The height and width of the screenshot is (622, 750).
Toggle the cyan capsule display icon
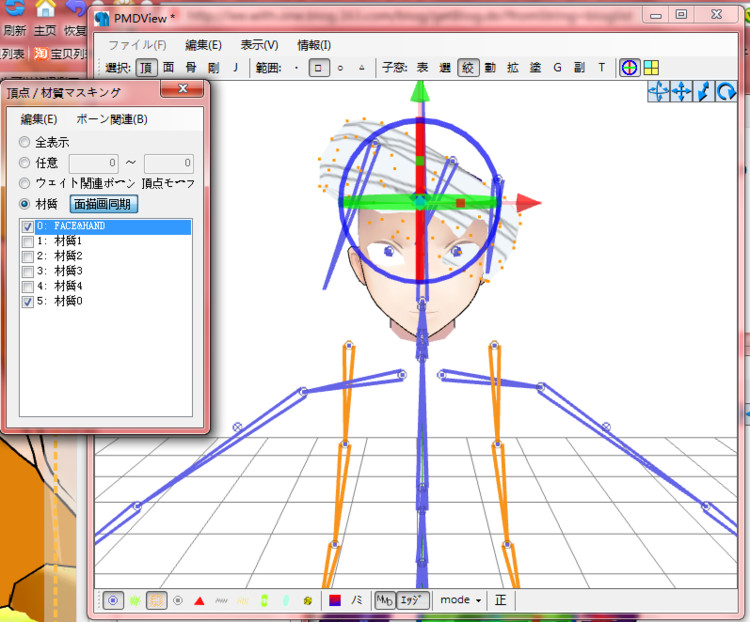(x=286, y=600)
